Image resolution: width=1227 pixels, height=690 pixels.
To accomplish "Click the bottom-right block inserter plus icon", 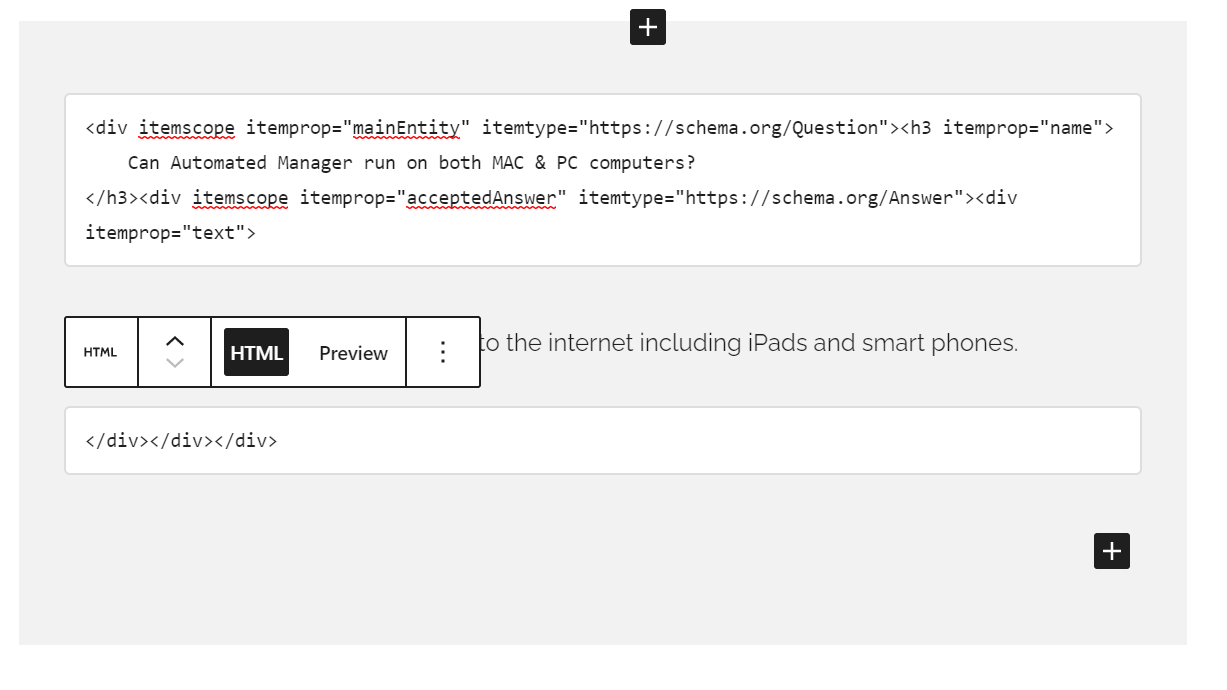I will click(x=1111, y=551).
